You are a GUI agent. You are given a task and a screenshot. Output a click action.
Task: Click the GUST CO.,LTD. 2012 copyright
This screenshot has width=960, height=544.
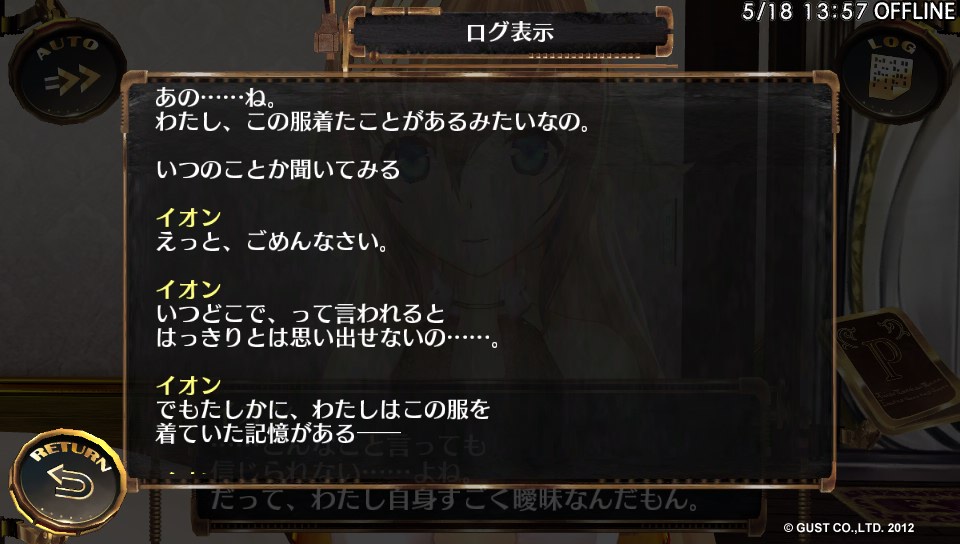pos(849,527)
